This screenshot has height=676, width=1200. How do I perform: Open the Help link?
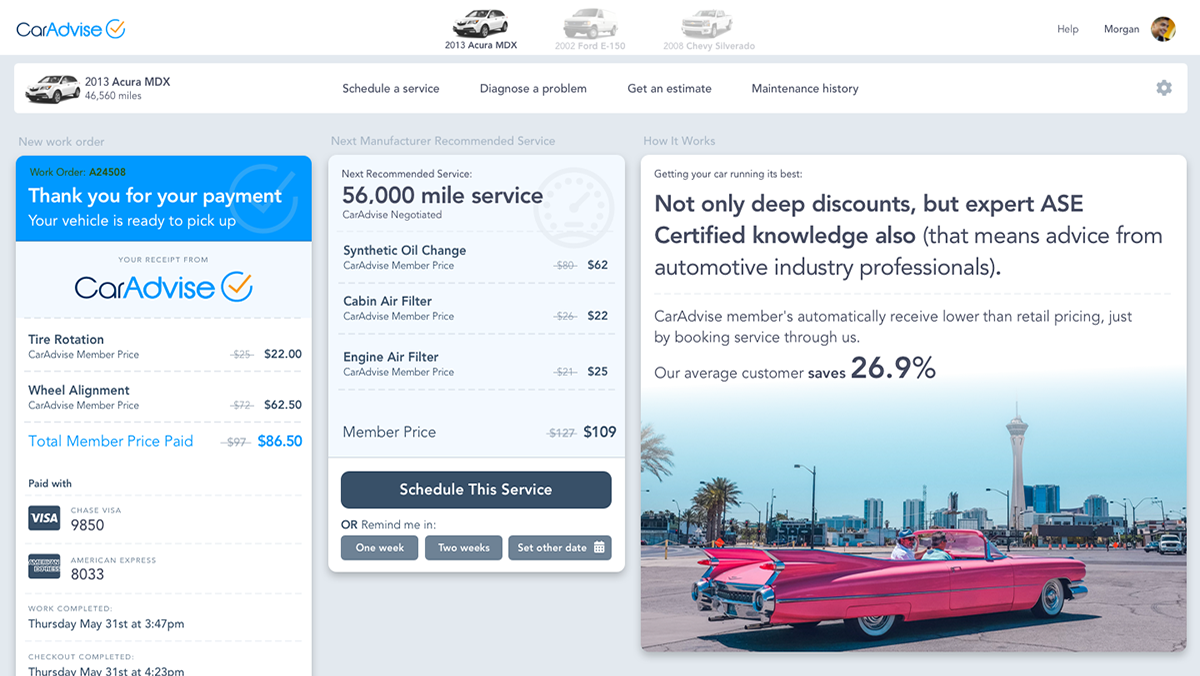pyautogui.click(x=1068, y=29)
